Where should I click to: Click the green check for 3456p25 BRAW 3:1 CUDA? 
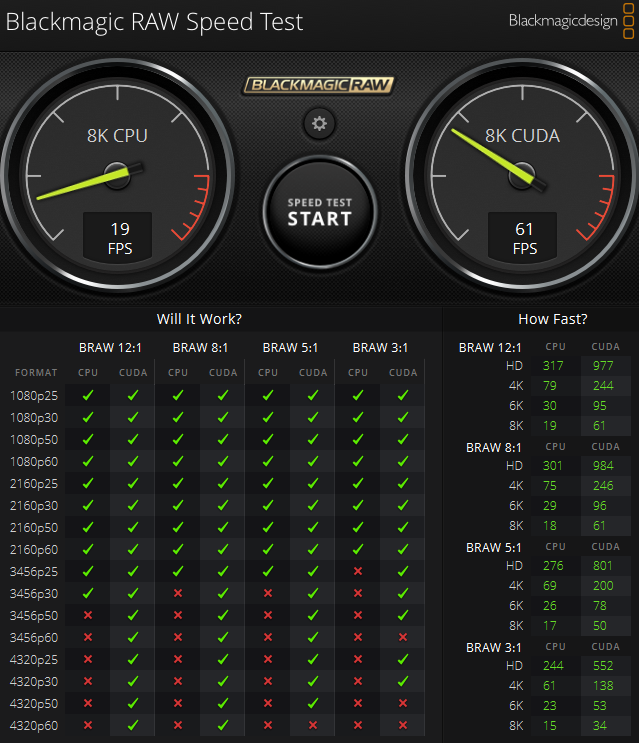pyautogui.click(x=403, y=571)
